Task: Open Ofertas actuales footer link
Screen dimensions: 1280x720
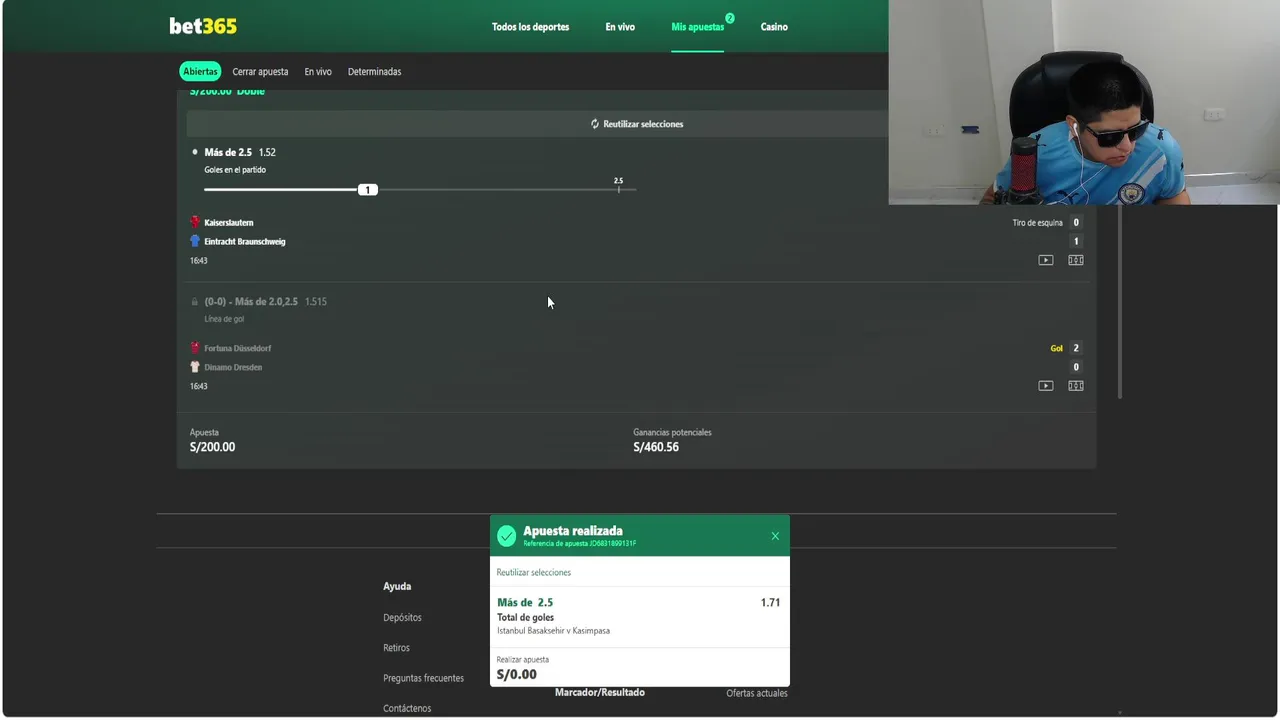Action: pos(757,693)
